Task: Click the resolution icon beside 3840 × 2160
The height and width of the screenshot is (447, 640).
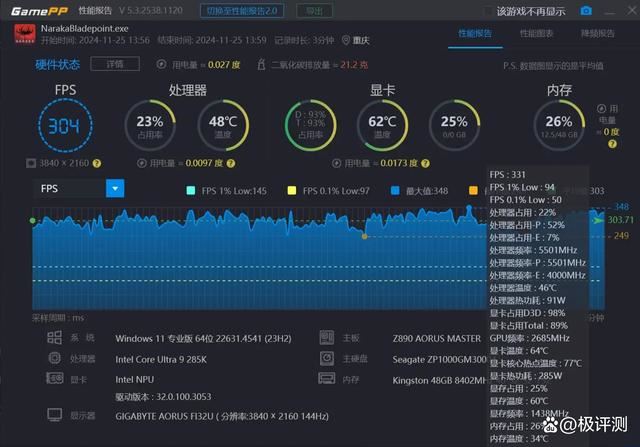Action: click(31, 163)
